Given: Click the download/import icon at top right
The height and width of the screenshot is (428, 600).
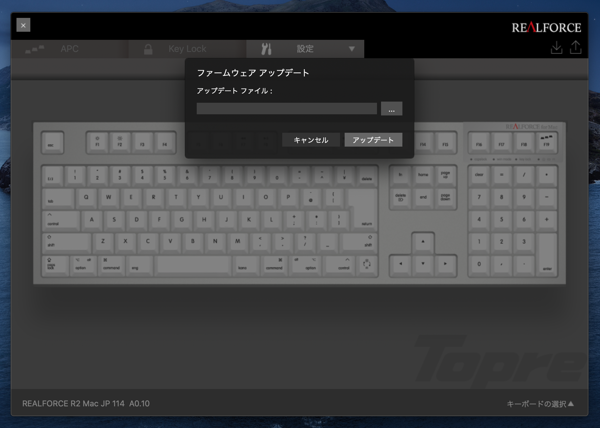Looking at the screenshot, I should tap(556, 48).
